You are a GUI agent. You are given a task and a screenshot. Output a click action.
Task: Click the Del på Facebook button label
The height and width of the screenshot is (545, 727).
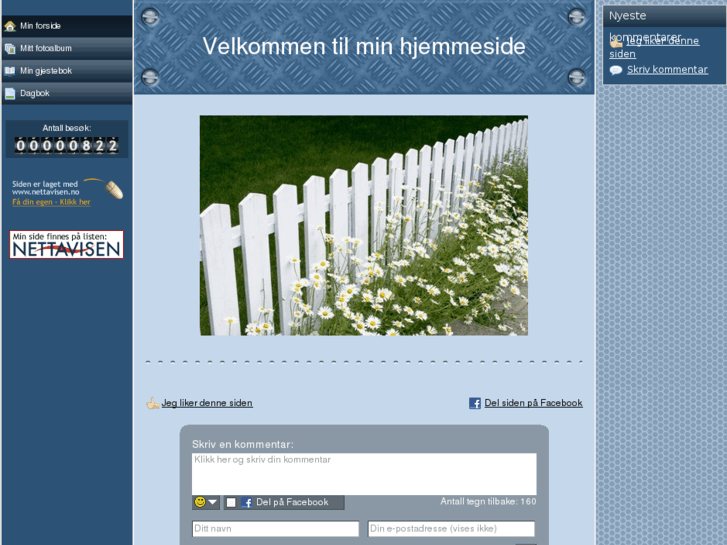[292, 502]
